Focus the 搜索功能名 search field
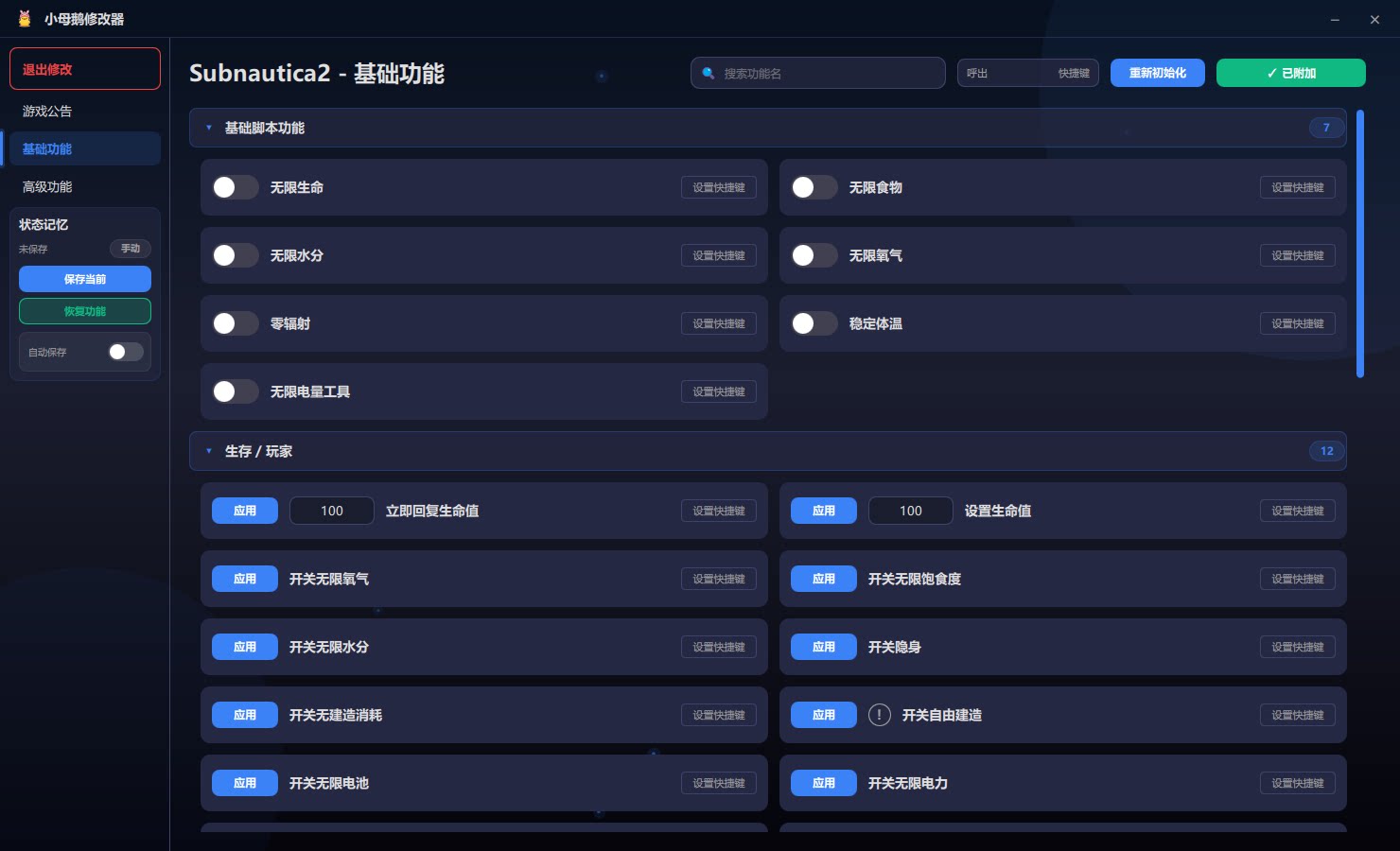The height and width of the screenshot is (851, 1400). point(818,73)
